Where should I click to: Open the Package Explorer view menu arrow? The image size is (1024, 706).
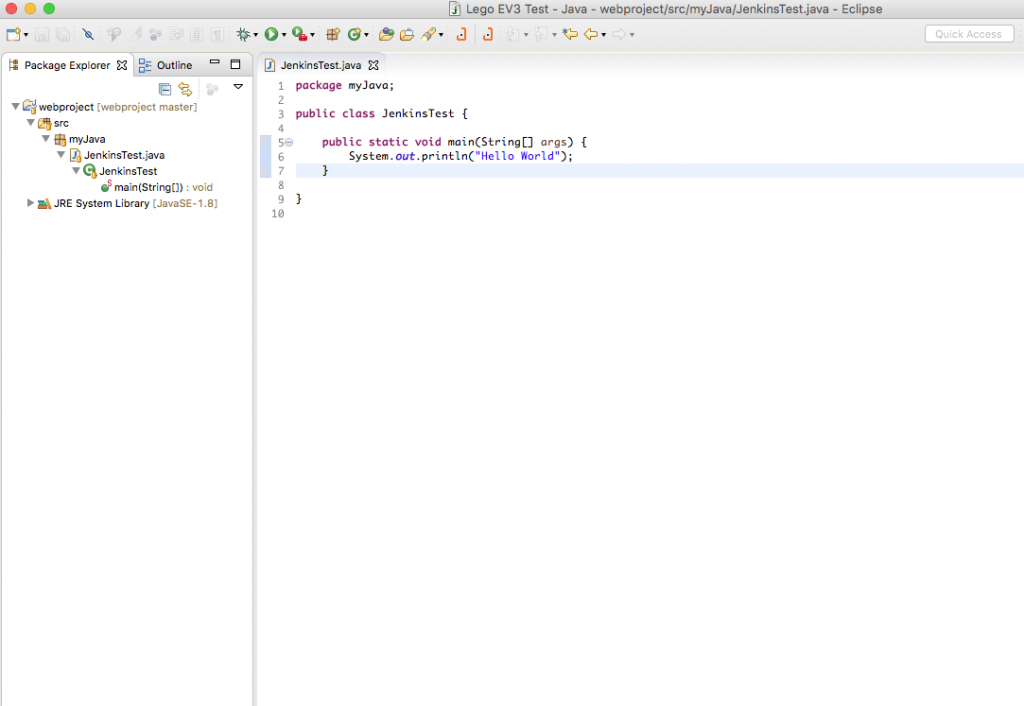[x=238, y=89]
